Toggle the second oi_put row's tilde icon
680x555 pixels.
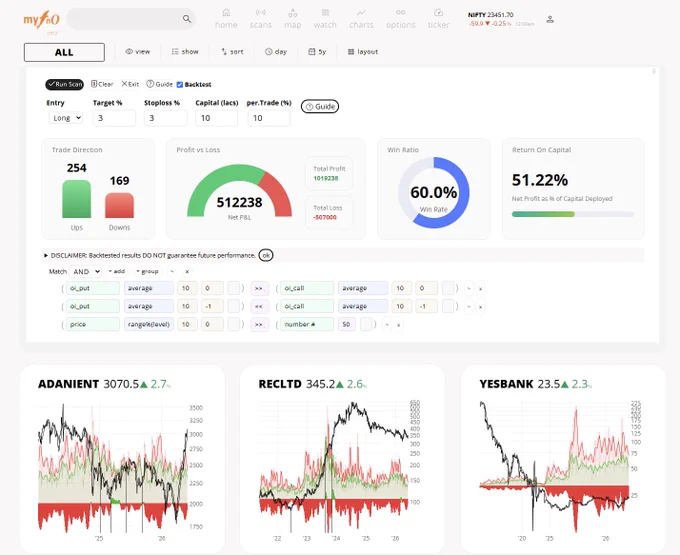(x=468, y=307)
